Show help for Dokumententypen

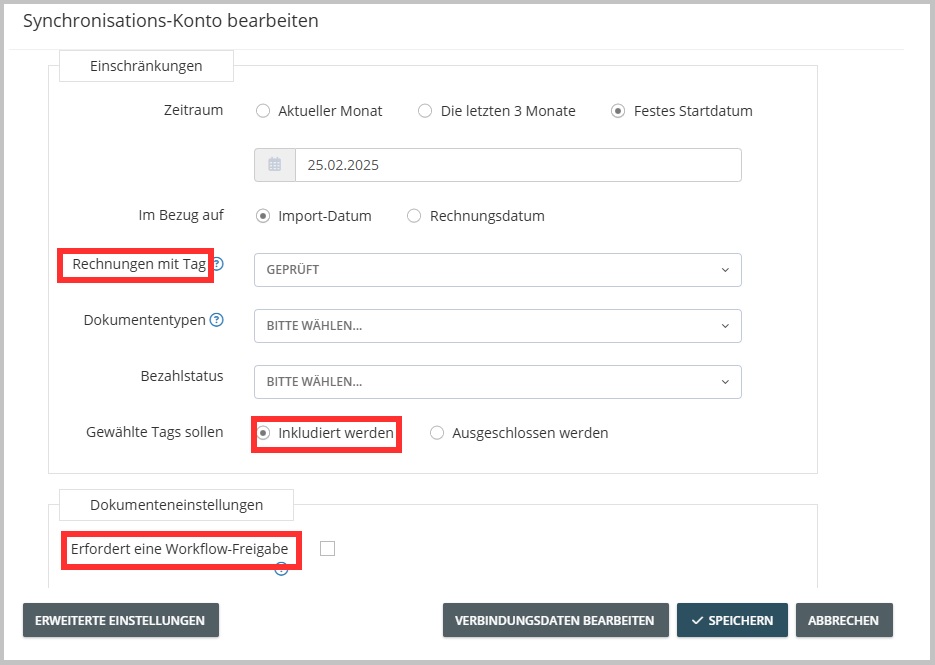(217, 320)
